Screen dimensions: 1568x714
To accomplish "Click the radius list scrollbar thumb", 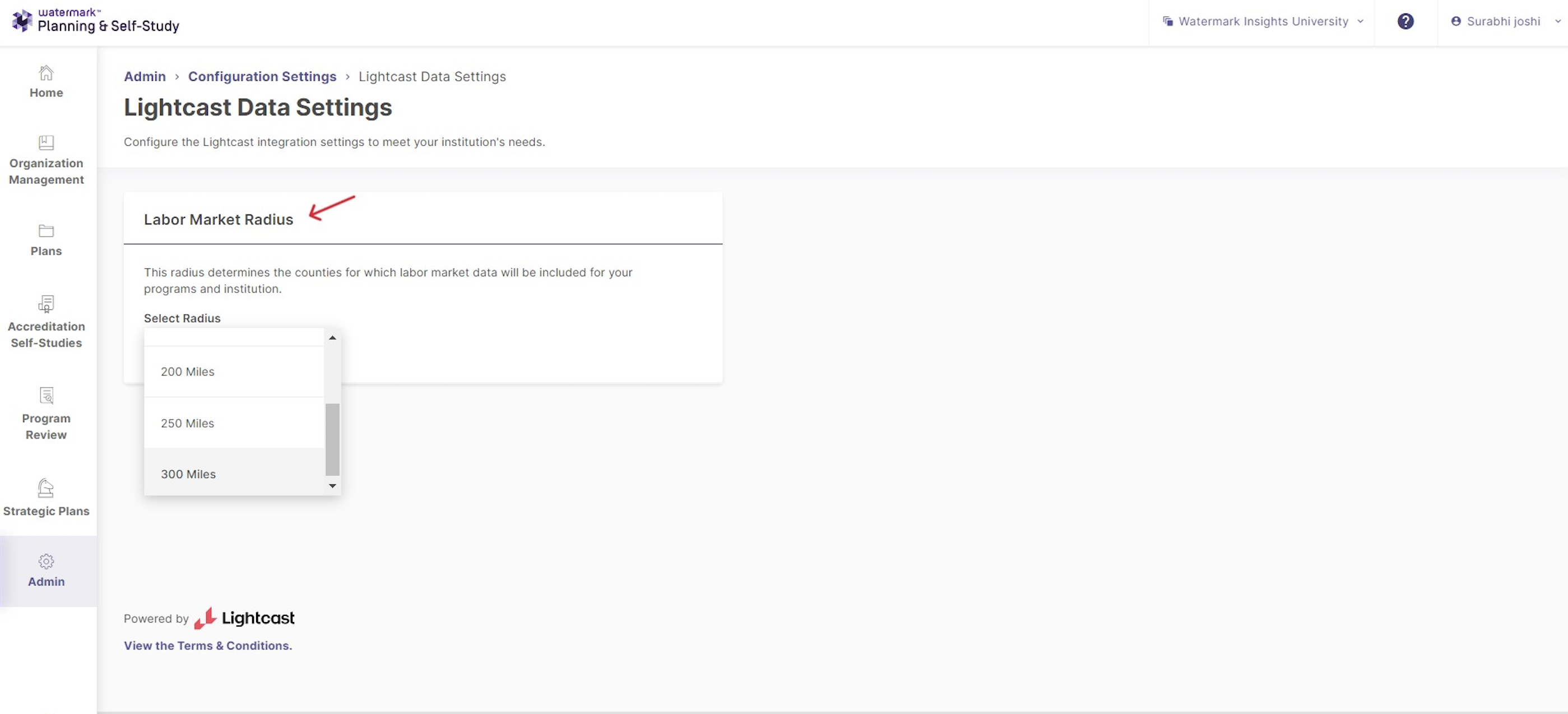I will 332,439.
